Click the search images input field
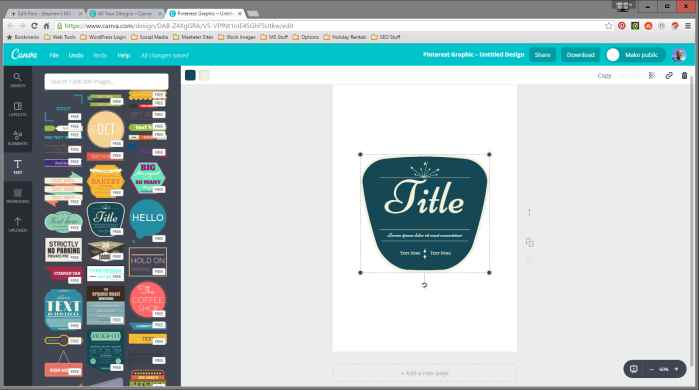Viewport: 699px width, 390px height. click(107, 82)
